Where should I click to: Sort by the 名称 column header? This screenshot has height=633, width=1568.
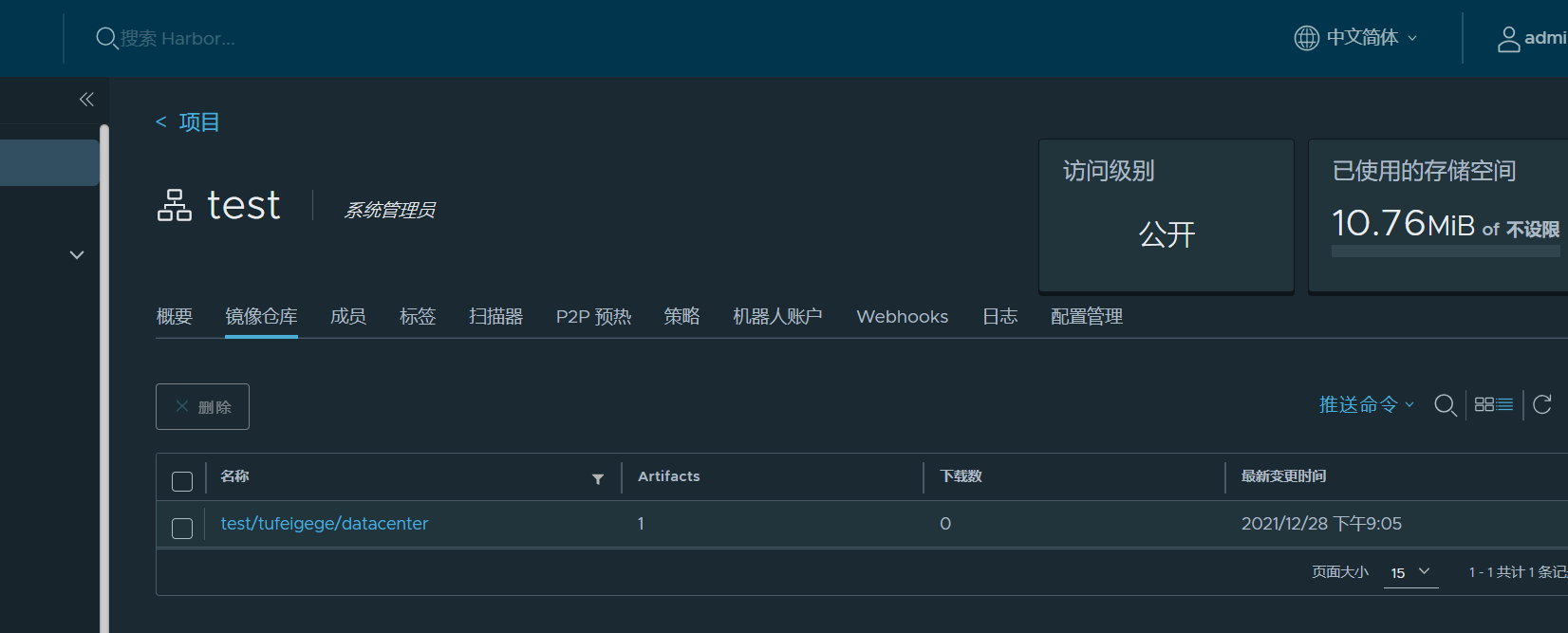[x=234, y=476]
